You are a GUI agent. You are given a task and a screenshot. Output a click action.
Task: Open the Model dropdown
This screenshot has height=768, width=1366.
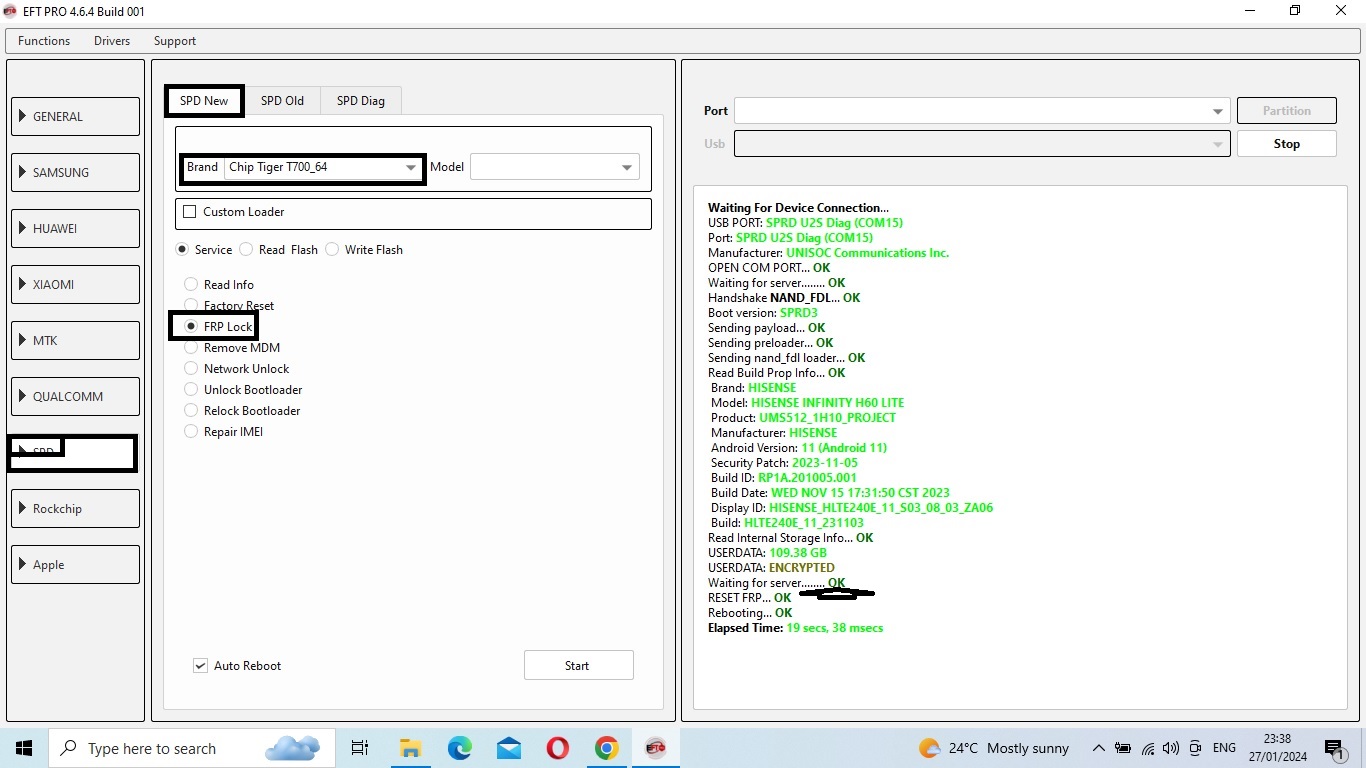[554, 167]
